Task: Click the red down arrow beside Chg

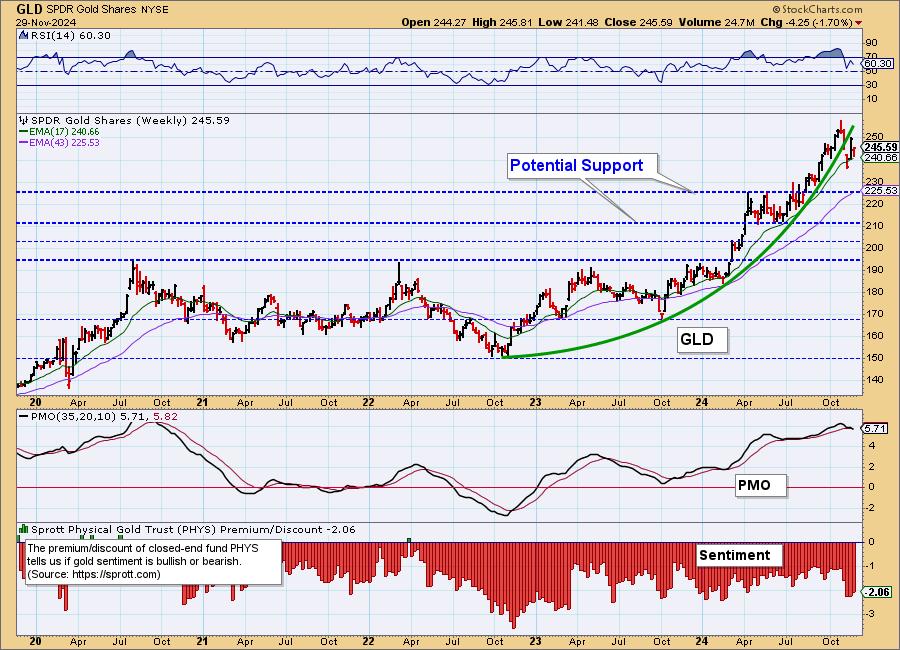Action: click(x=859, y=23)
